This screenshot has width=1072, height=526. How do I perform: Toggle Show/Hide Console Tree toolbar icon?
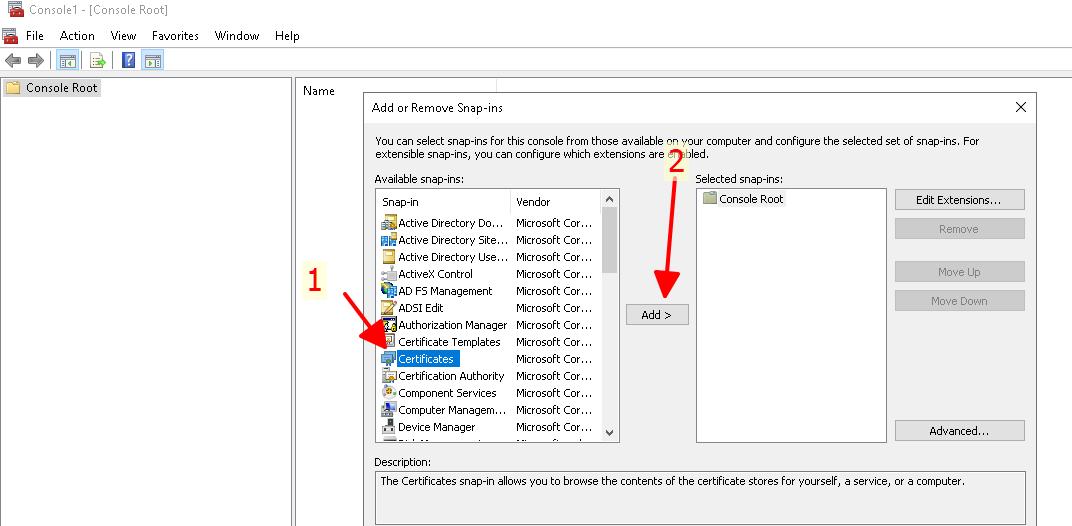(x=67, y=61)
